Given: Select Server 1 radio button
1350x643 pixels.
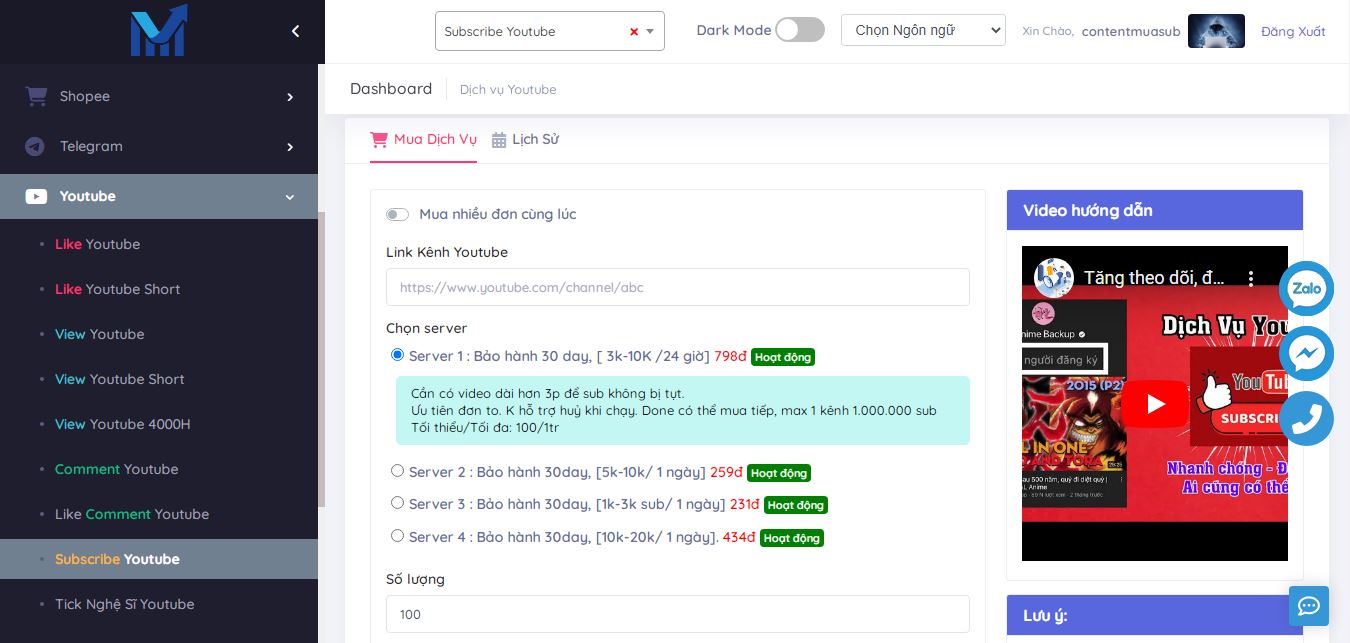Looking at the screenshot, I should click(398, 355).
